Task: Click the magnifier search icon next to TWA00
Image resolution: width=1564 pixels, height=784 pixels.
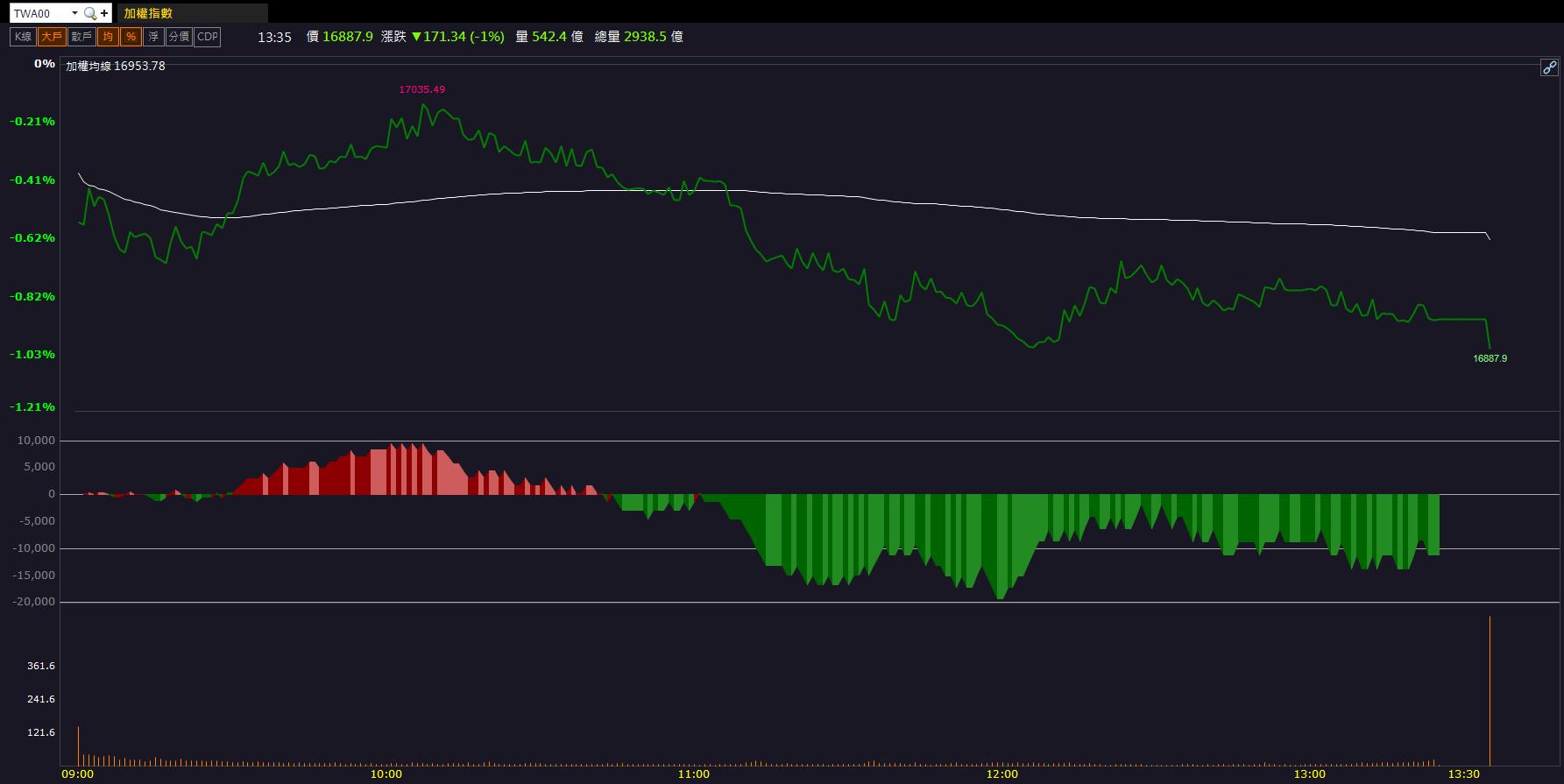Action: pyautogui.click(x=90, y=13)
